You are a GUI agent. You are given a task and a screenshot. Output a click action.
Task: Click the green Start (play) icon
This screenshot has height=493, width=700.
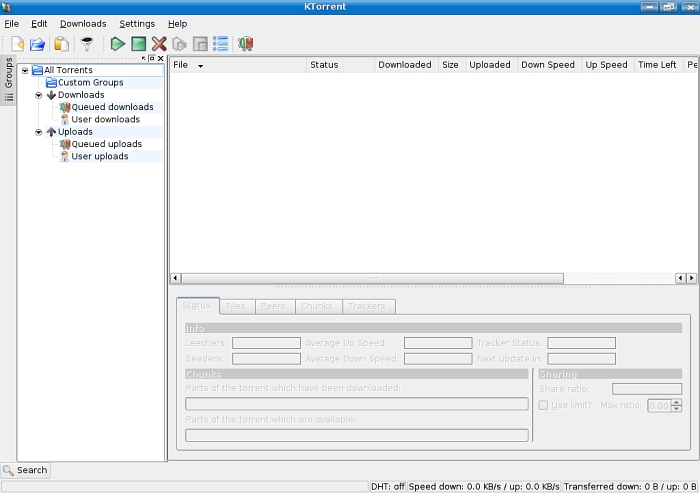[x=117, y=44]
